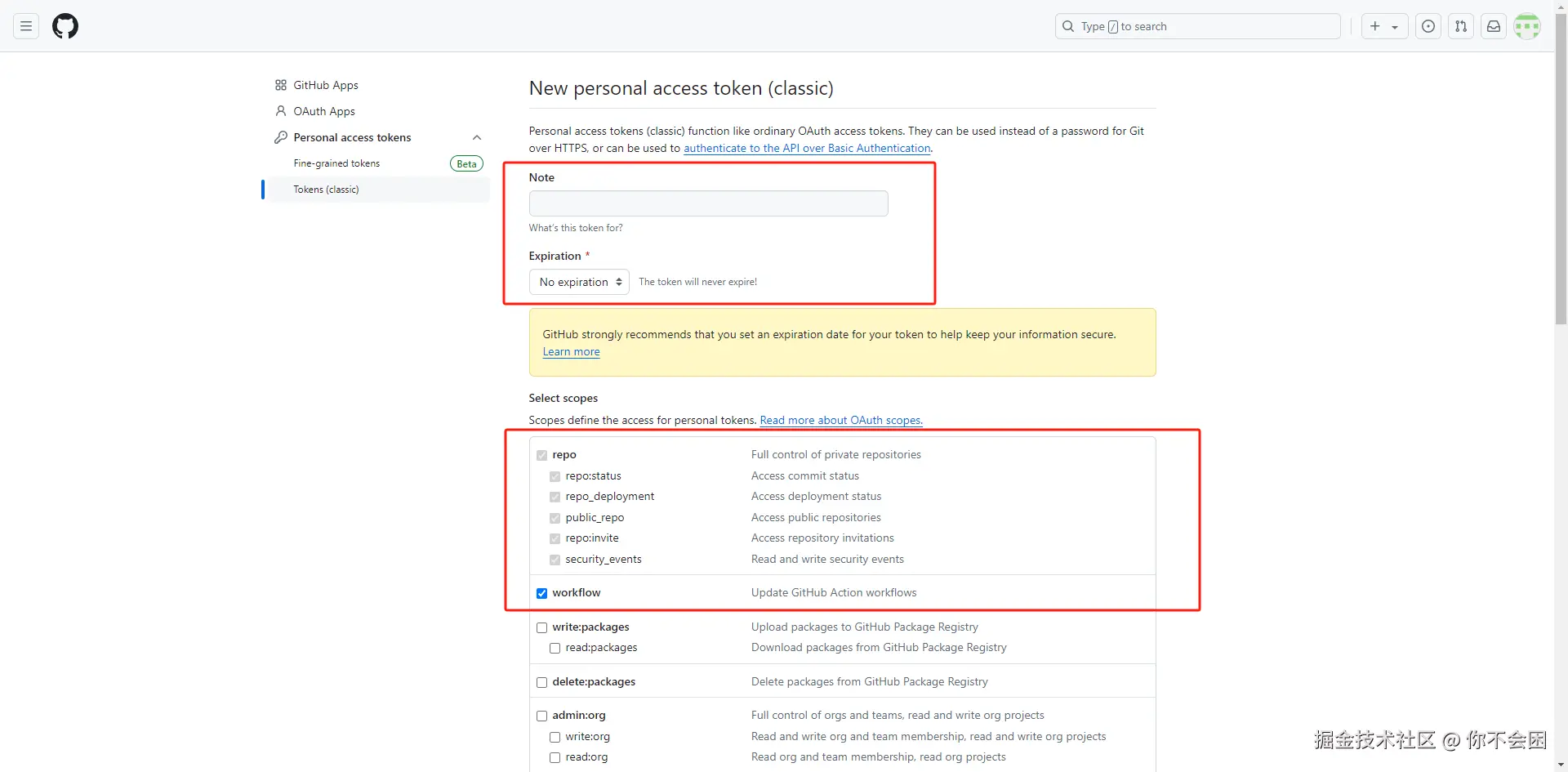Image resolution: width=1568 pixels, height=772 pixels.
Task: Toggle the security_events checkbox
Action: point(555,560)
